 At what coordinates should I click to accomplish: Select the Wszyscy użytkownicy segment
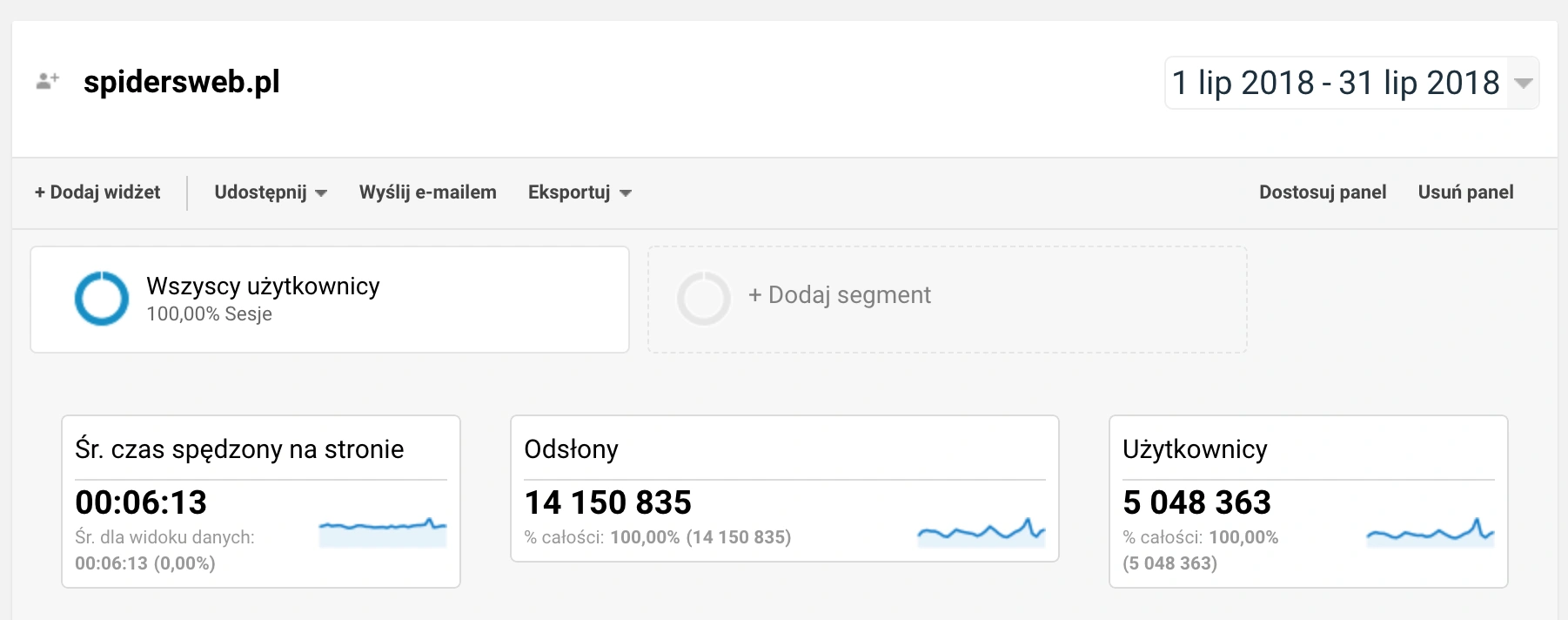pos(330,300)
